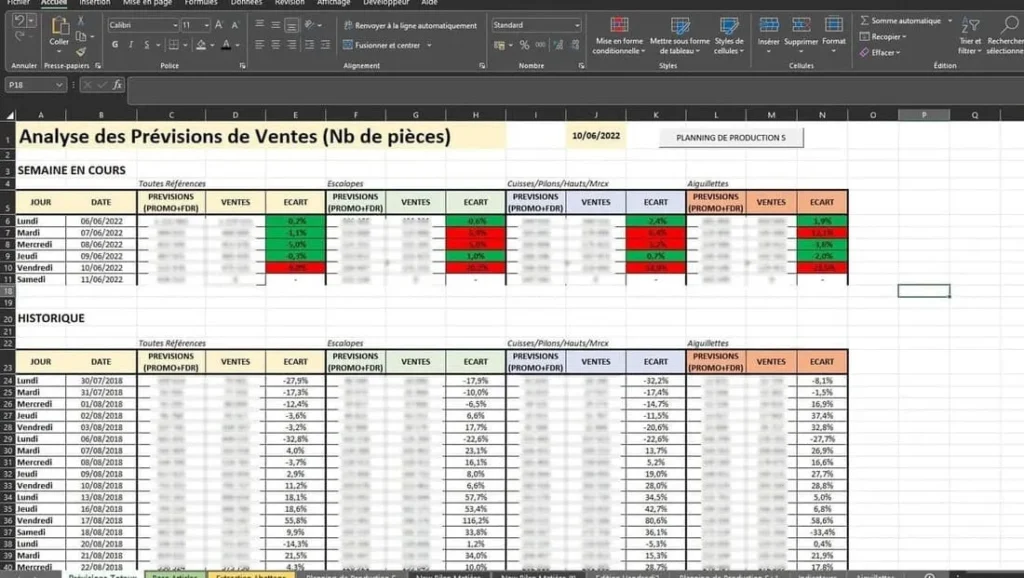Align text to bottom of cell
Viewport: 1024px width, 578px height.
coord(292,25)
